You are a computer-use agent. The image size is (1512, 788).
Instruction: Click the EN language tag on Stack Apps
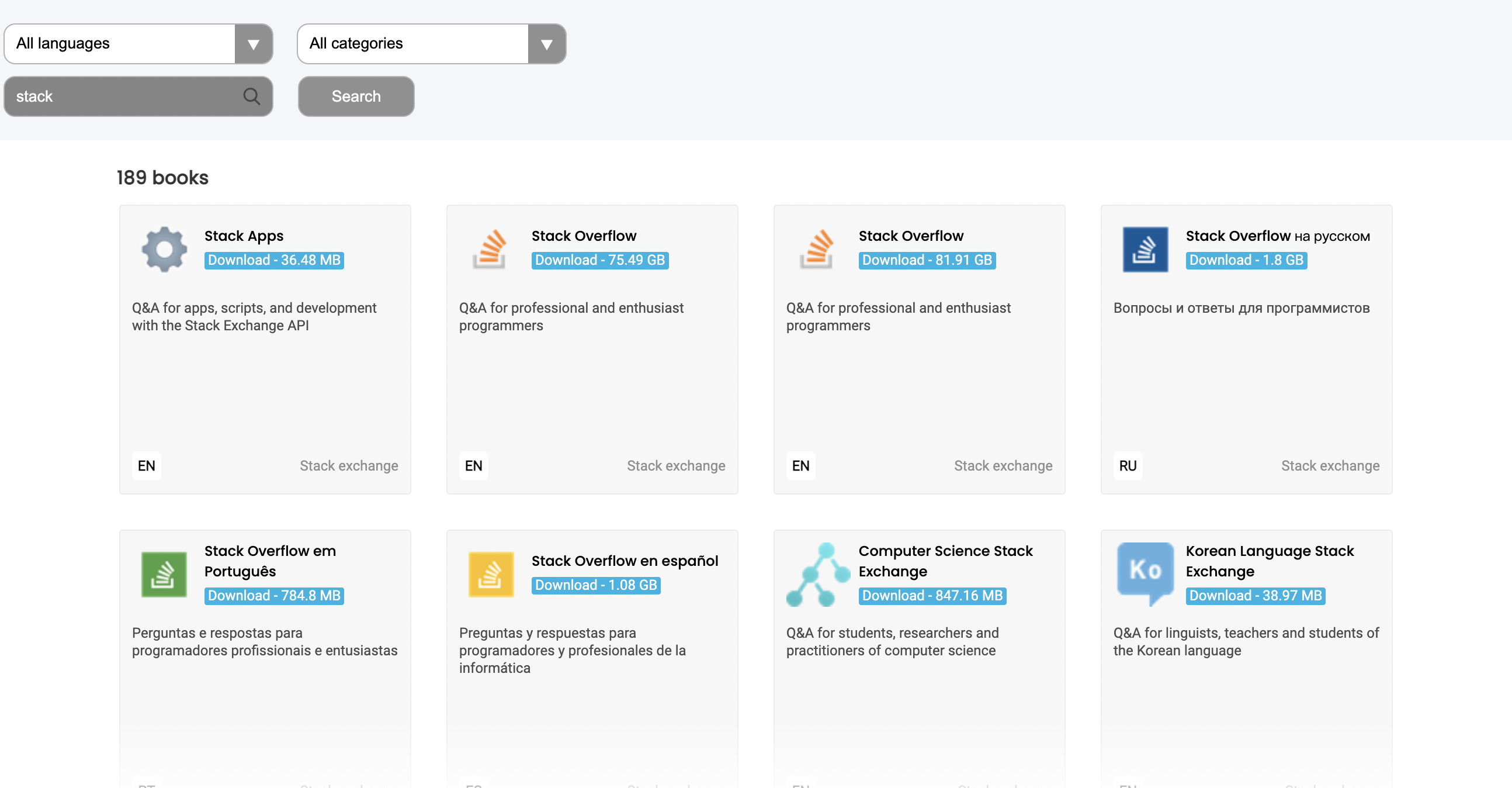coord(146,466)
